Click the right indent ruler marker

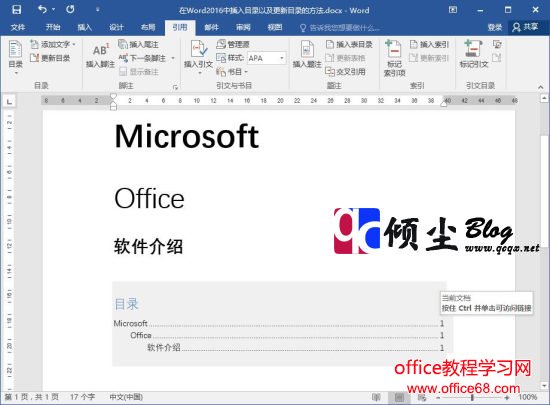point(444,104)
